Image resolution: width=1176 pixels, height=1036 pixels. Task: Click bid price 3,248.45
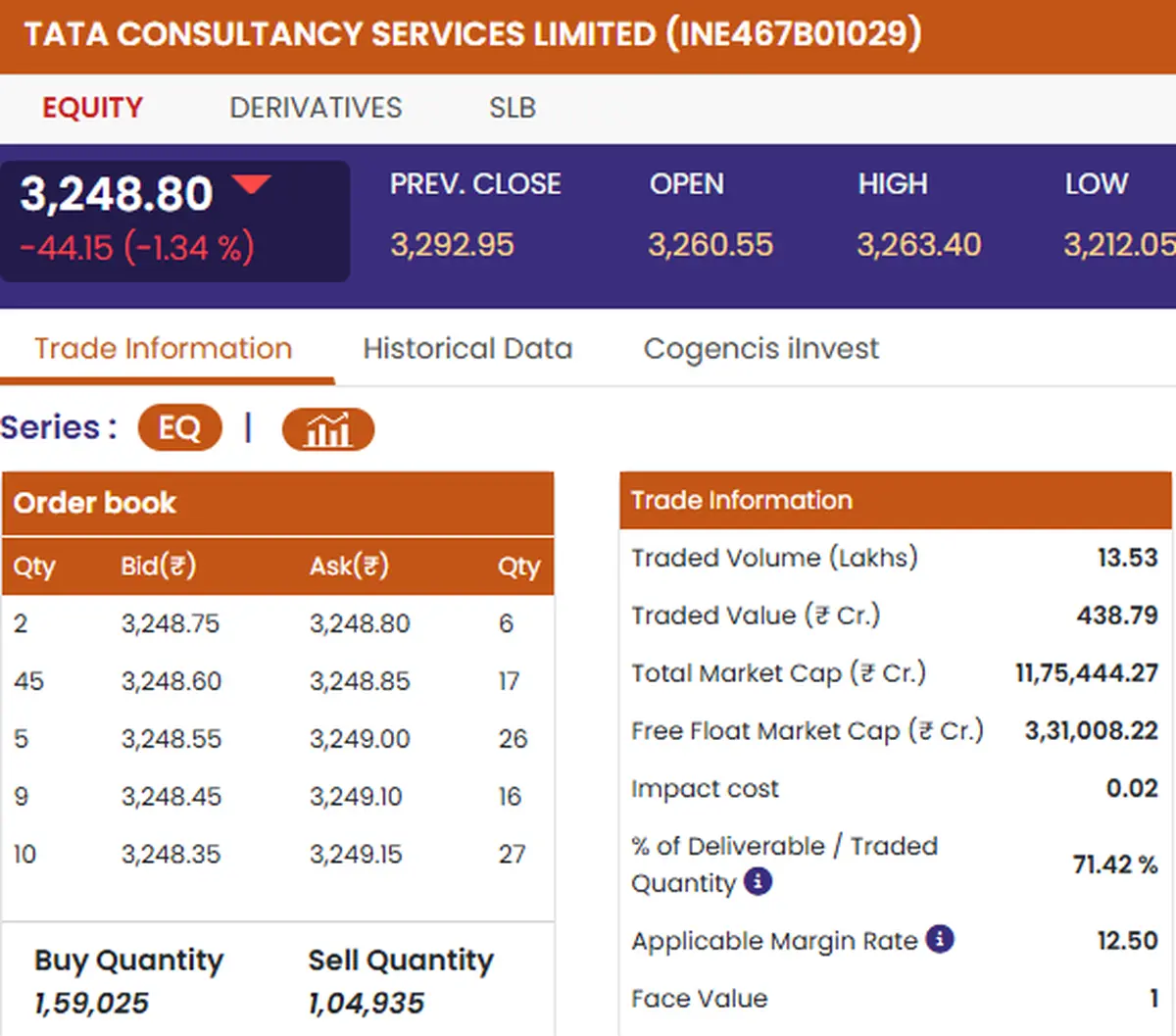point(171,797)
